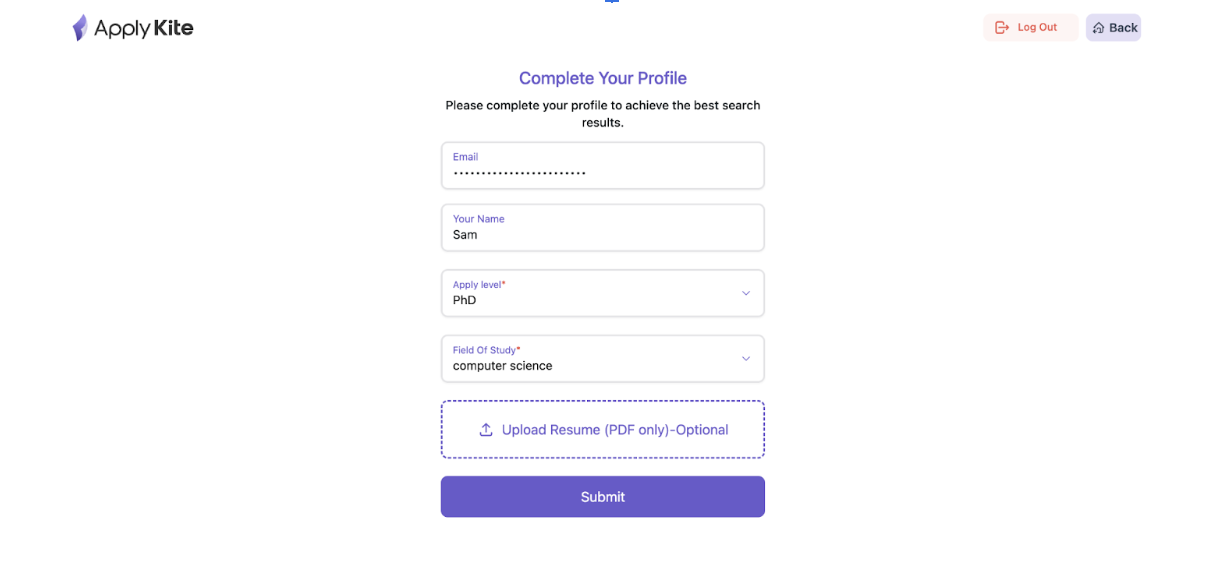This screenshot has height=564, width=1228.
Task: Click the ApplyKite brand name text
Action: click(143, 28)
